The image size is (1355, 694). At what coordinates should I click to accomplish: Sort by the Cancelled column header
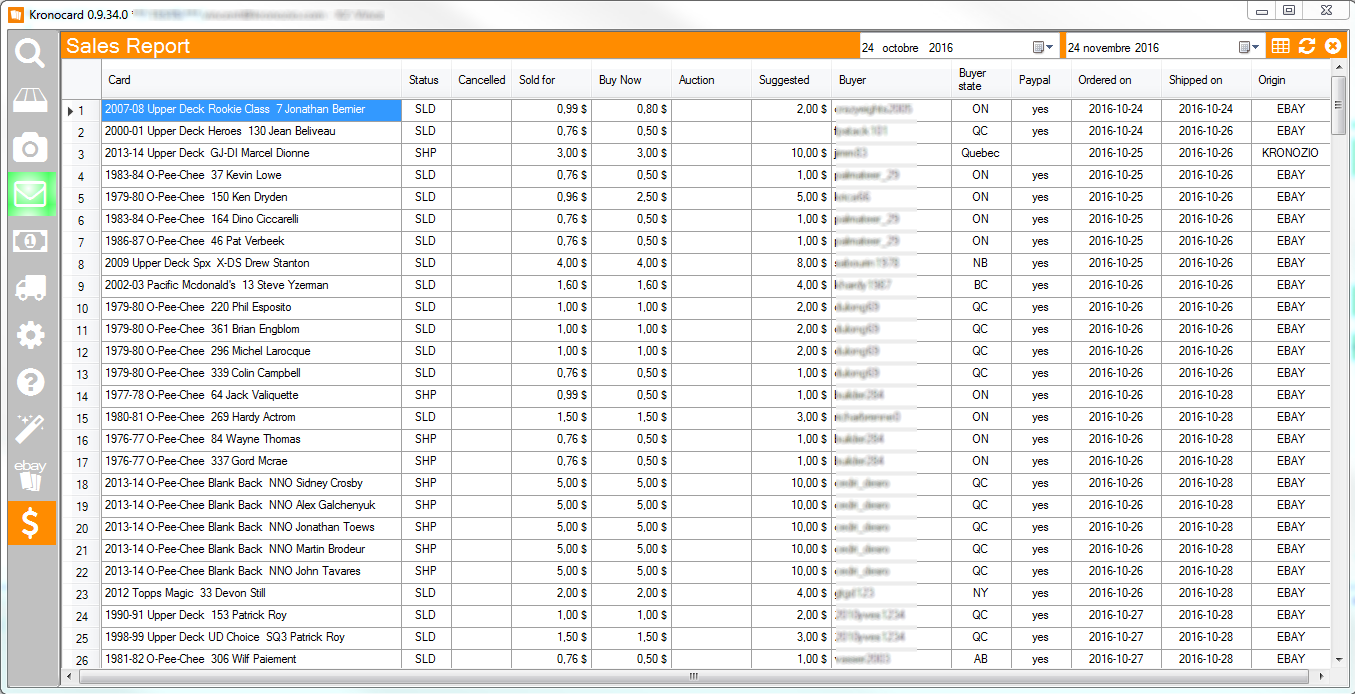(x=482, y=80)
